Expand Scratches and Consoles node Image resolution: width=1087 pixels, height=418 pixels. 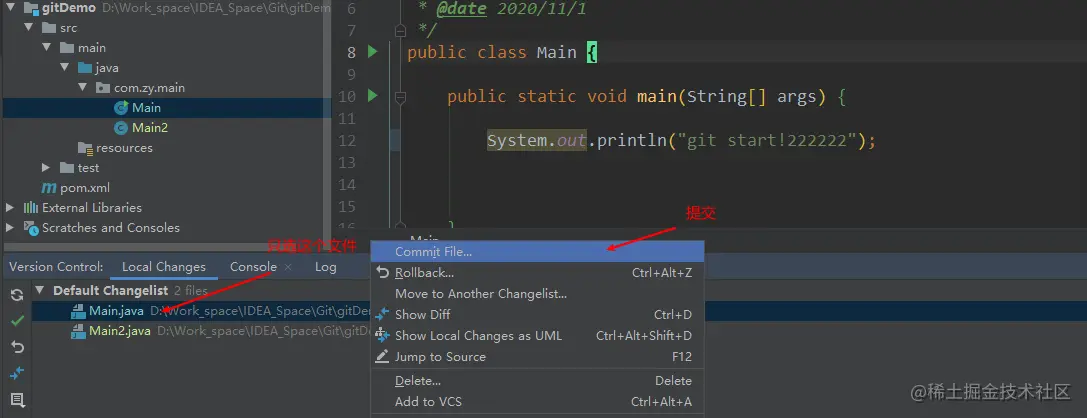point(10,227)
